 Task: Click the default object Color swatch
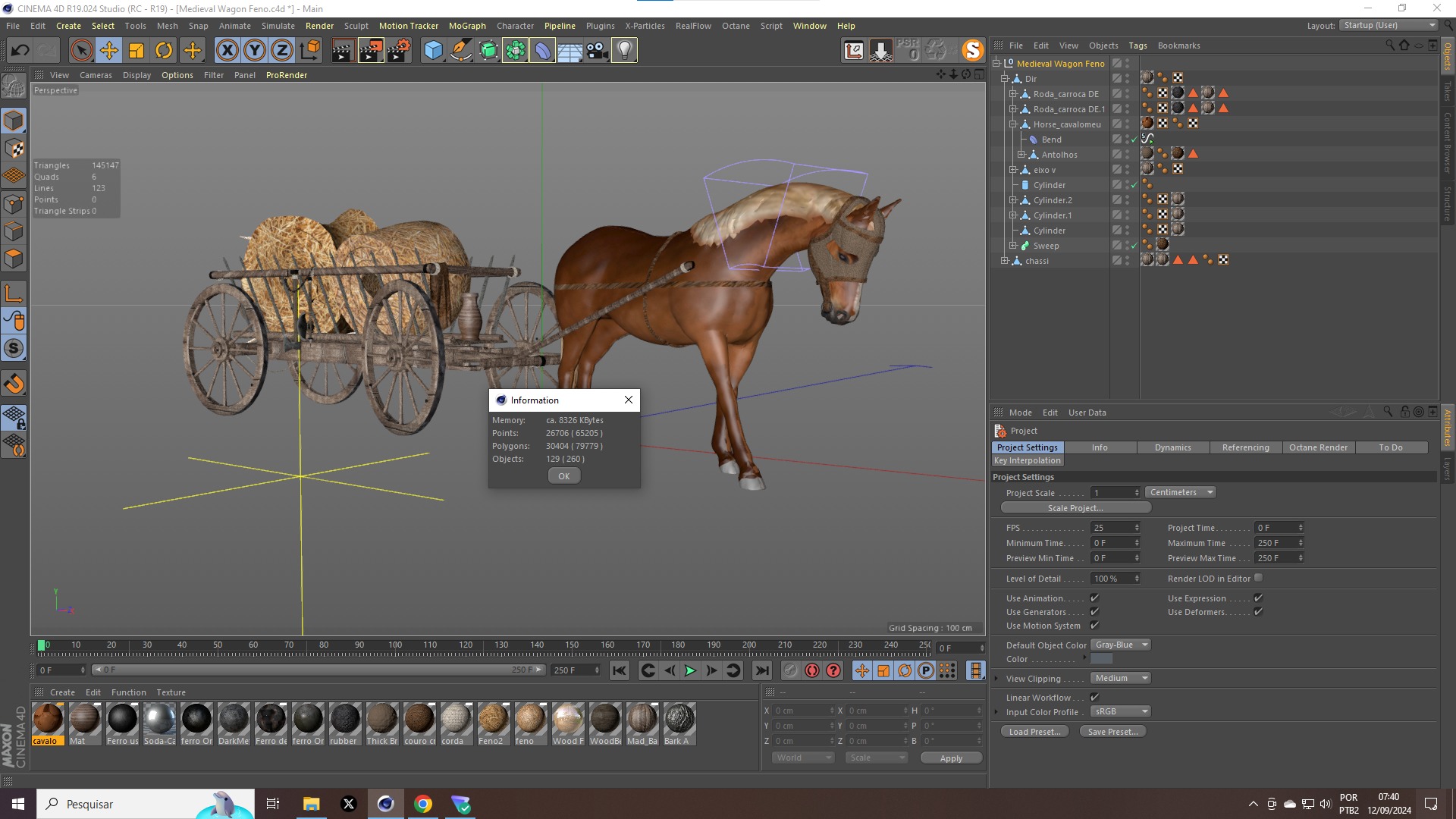[x=1102, y=659]
